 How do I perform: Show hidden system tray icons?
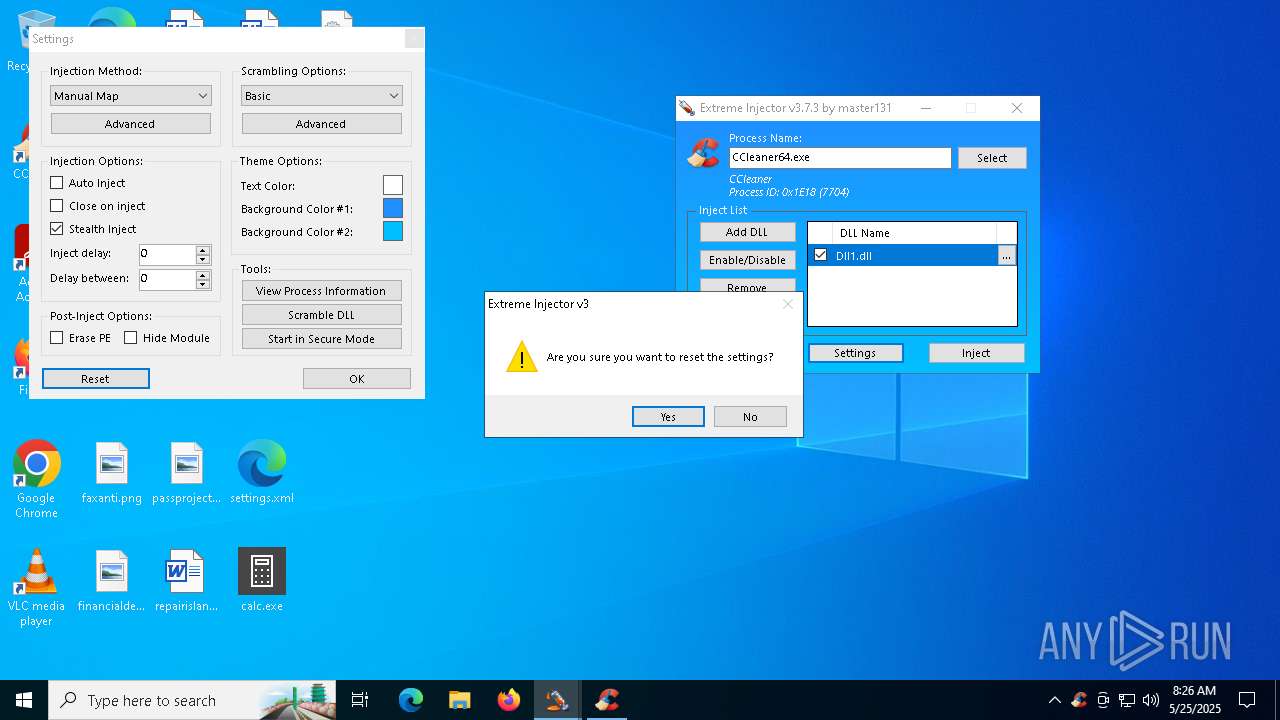tap(1055, 700)
